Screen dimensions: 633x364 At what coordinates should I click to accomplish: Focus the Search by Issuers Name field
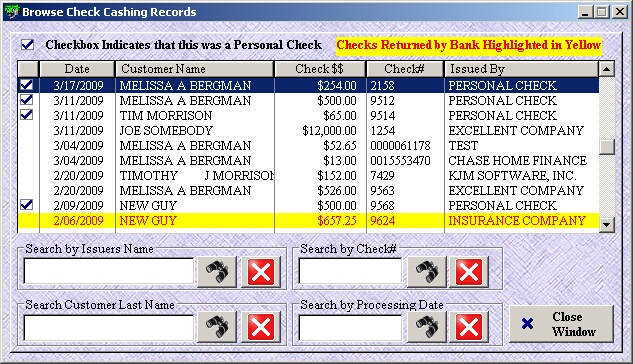coord(109,271)
